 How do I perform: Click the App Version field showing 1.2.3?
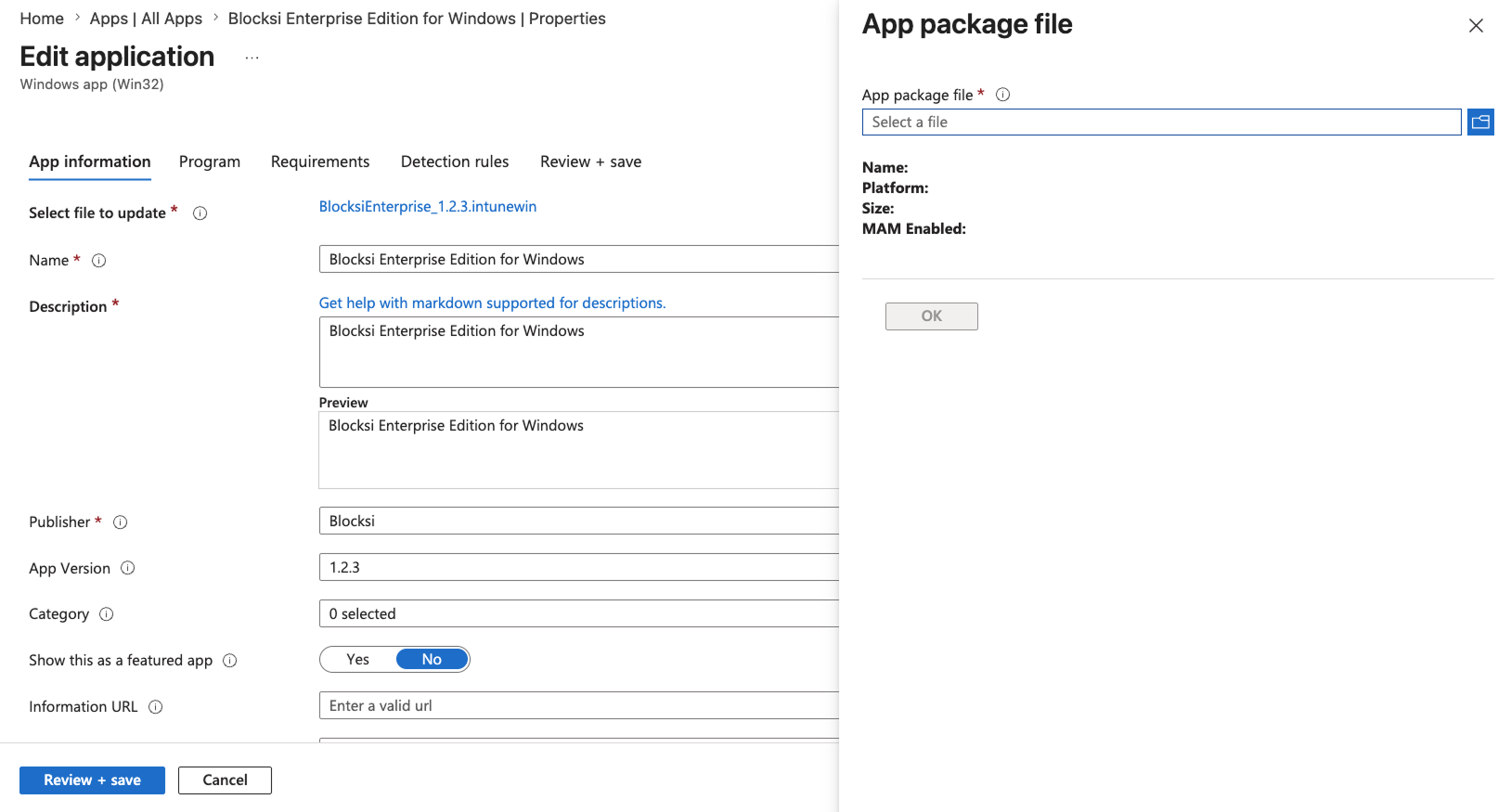pos(579,567)
